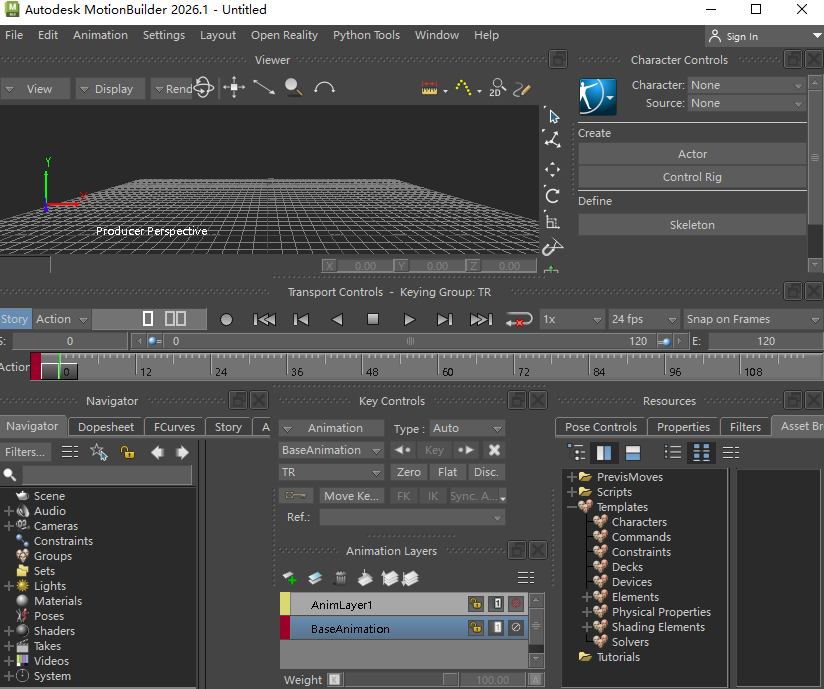Click the Skeleton define button
Viewport: 824px width, 689px height.
(x=692, y=225)
